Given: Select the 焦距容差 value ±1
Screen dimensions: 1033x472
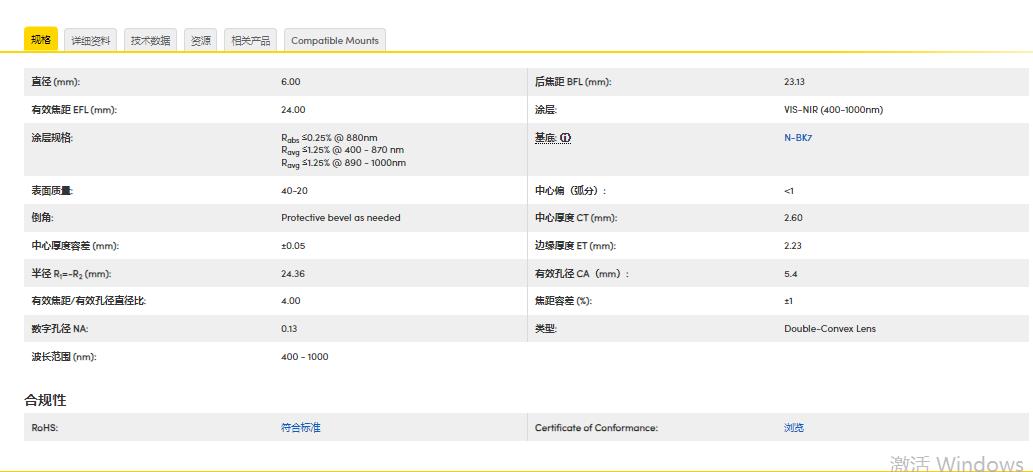Looking at the screenshot, I should click(788, 301).
